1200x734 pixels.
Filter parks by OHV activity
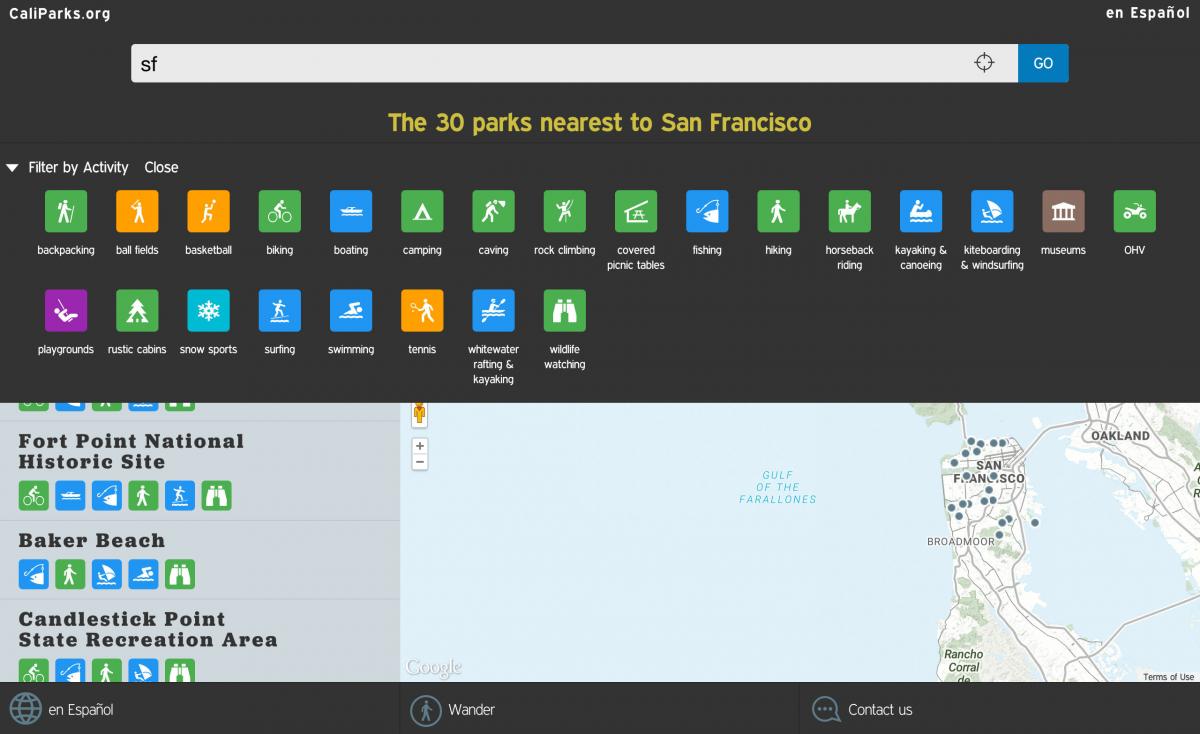(1135, 211)
